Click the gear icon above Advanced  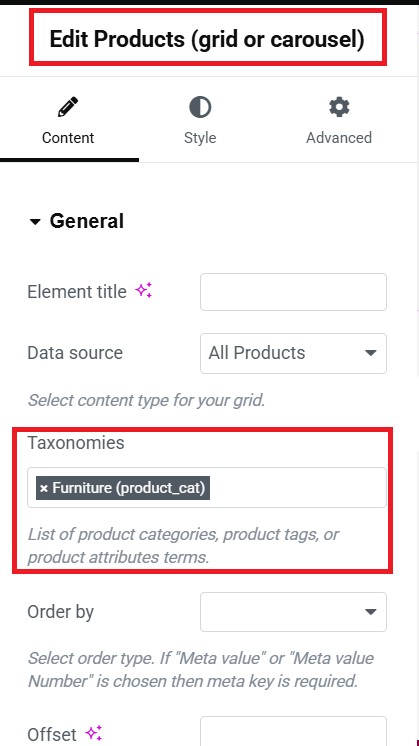[x=339, y=107]
